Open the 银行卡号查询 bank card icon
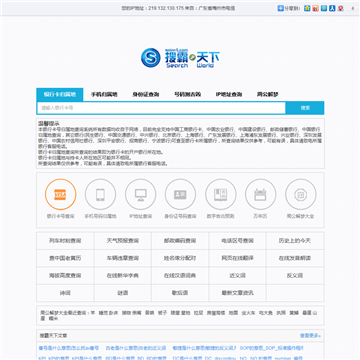 60,194
